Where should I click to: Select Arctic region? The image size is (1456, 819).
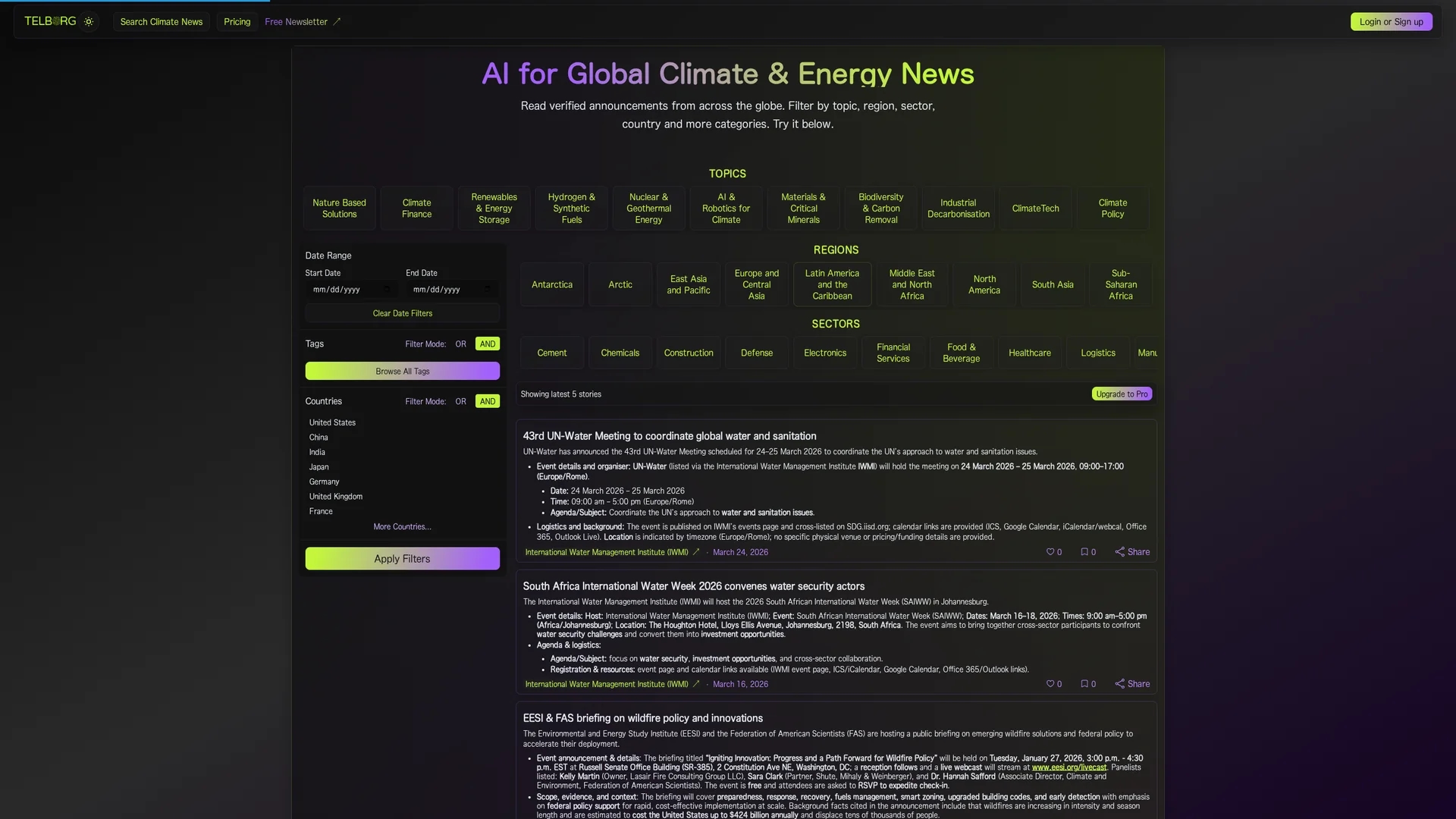[x=620, y=285]
